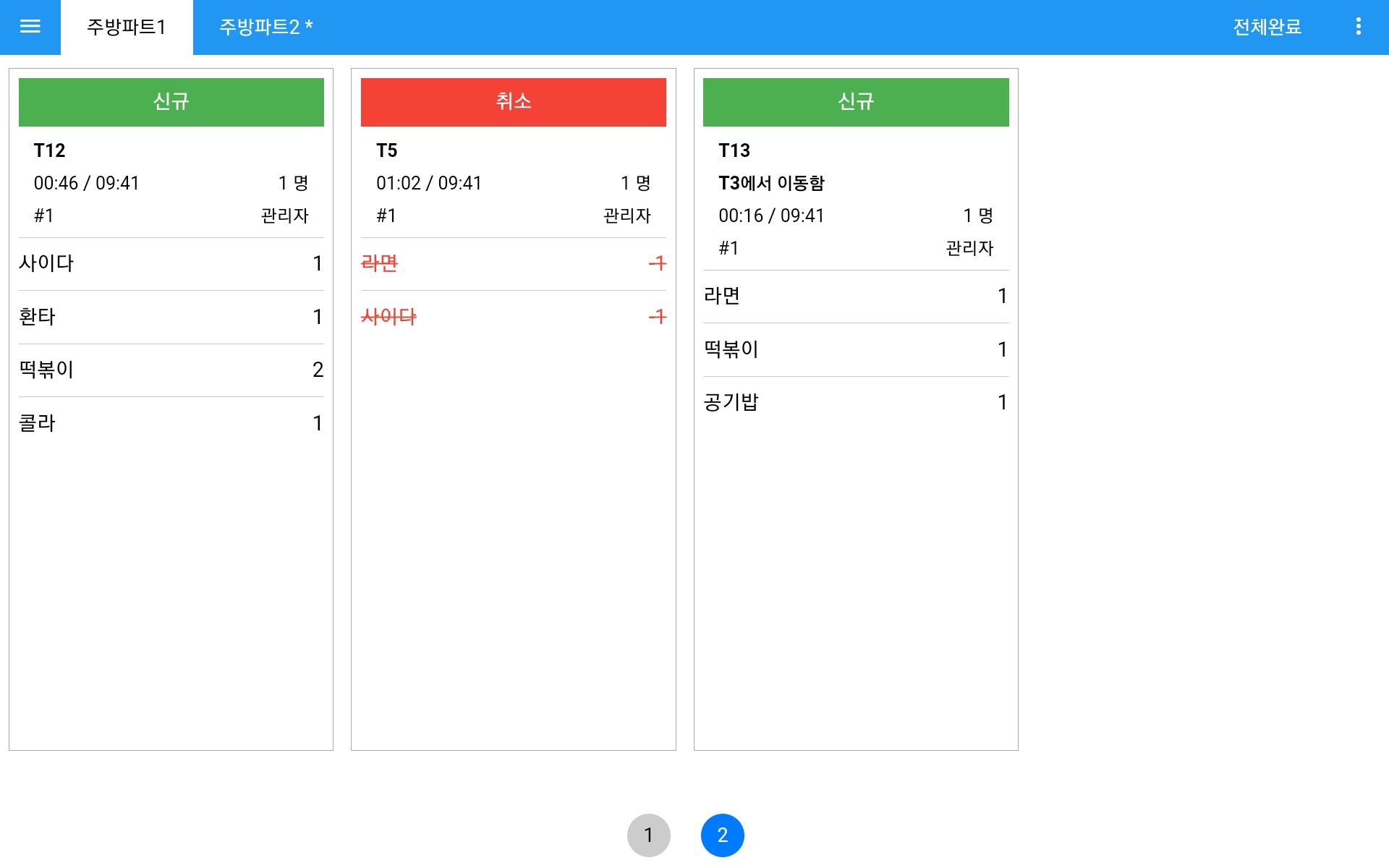Open the three-dot overflow menu

pyautogui.click(x=1358, y=27)
